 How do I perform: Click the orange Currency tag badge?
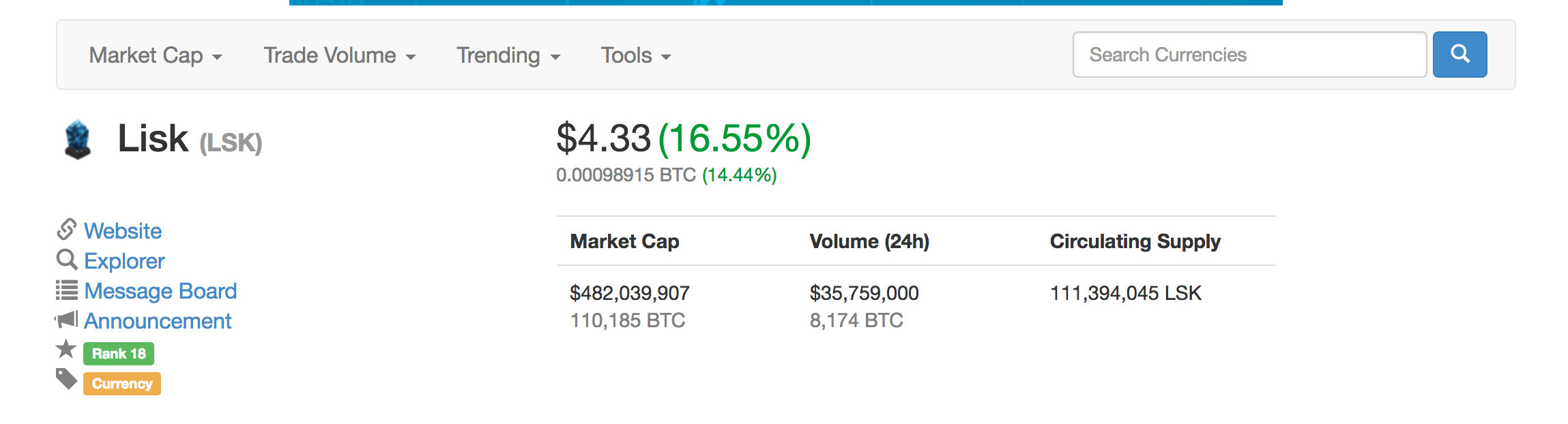pyautogui.click(x=122, y=384)
